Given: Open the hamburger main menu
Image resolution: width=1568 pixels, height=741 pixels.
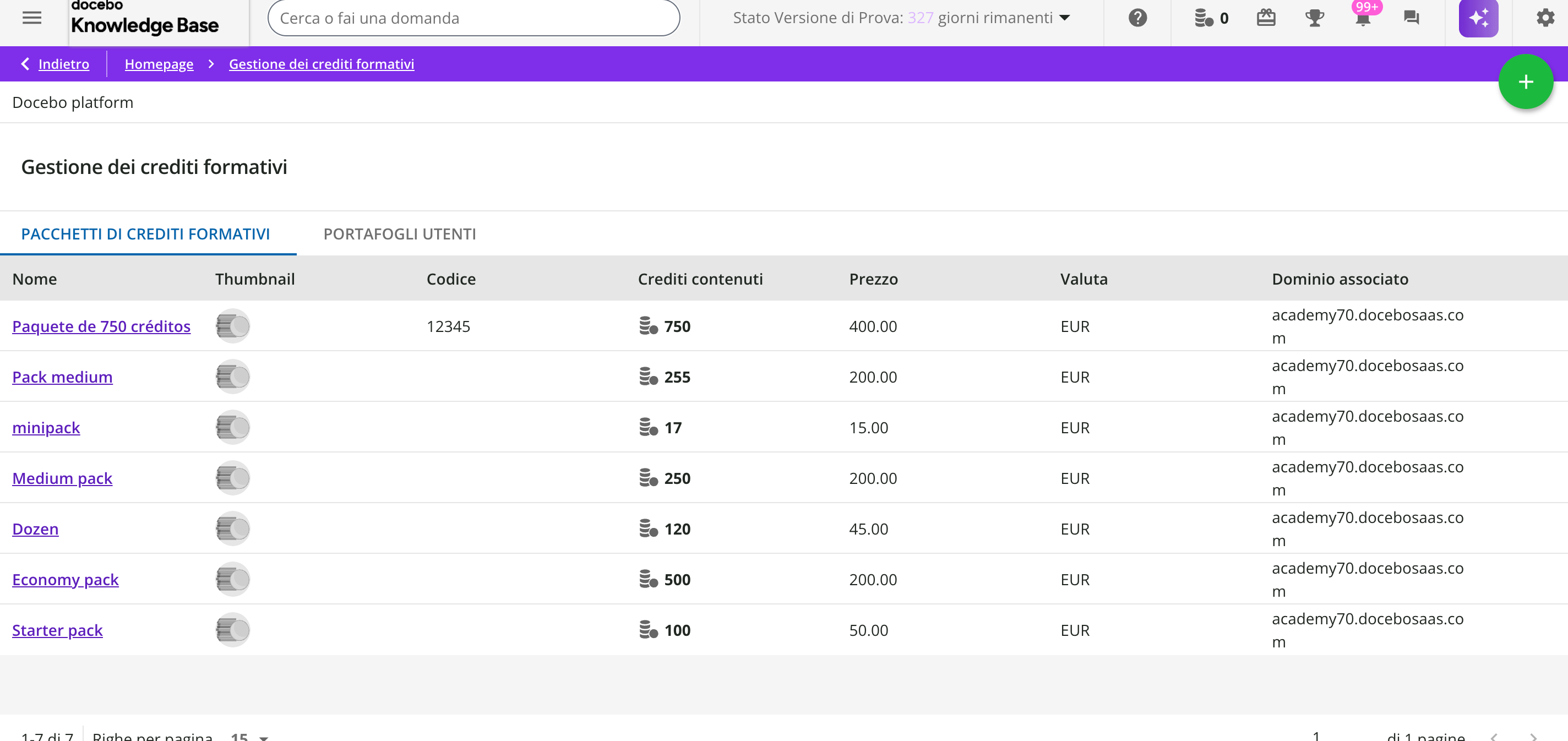Looking at the screenshot, I should click(31, 18).
